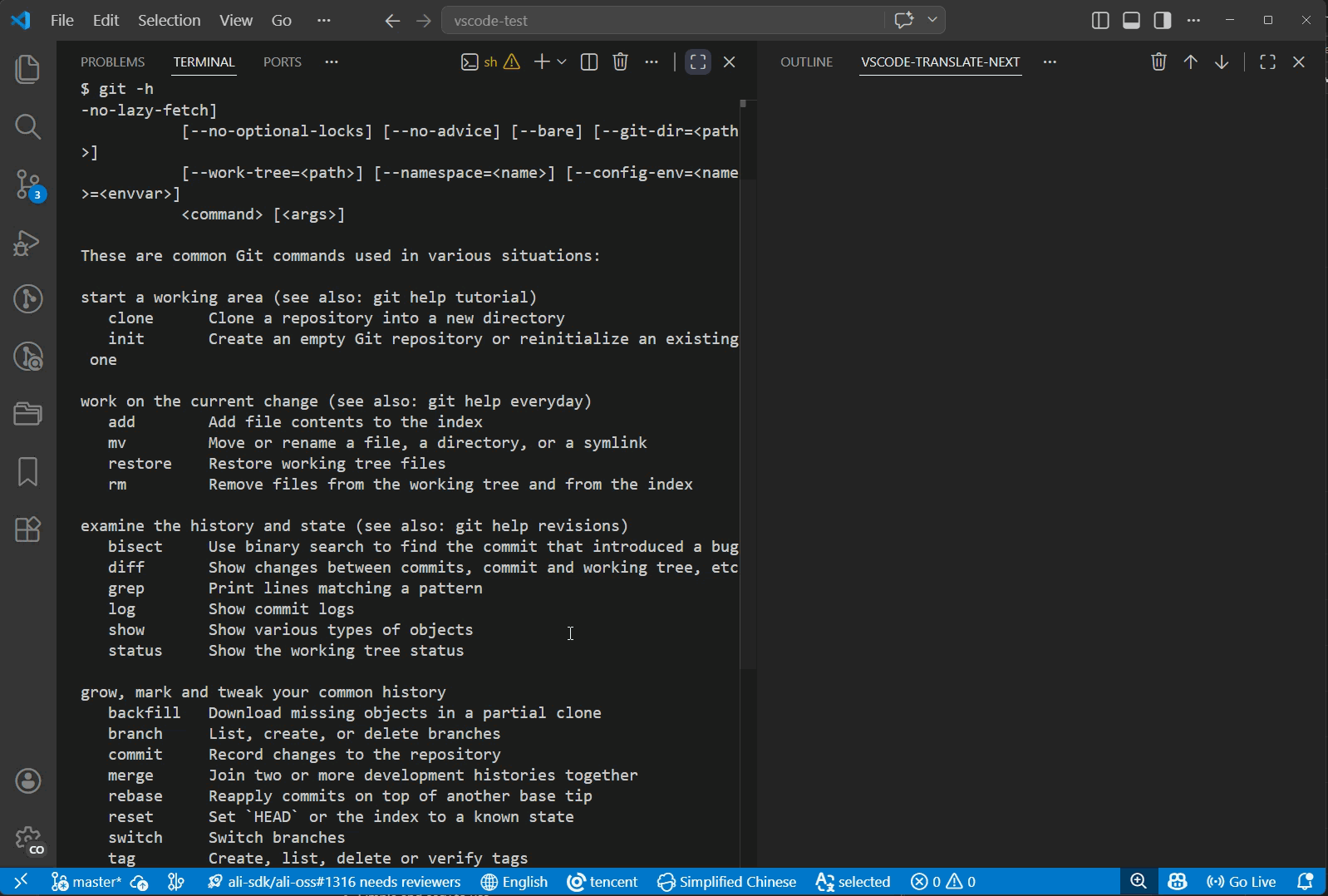The height and width of the screenshot is (896, 1328).
Task: Switch to the PROBLEMS tab
Action: (112, 62)
